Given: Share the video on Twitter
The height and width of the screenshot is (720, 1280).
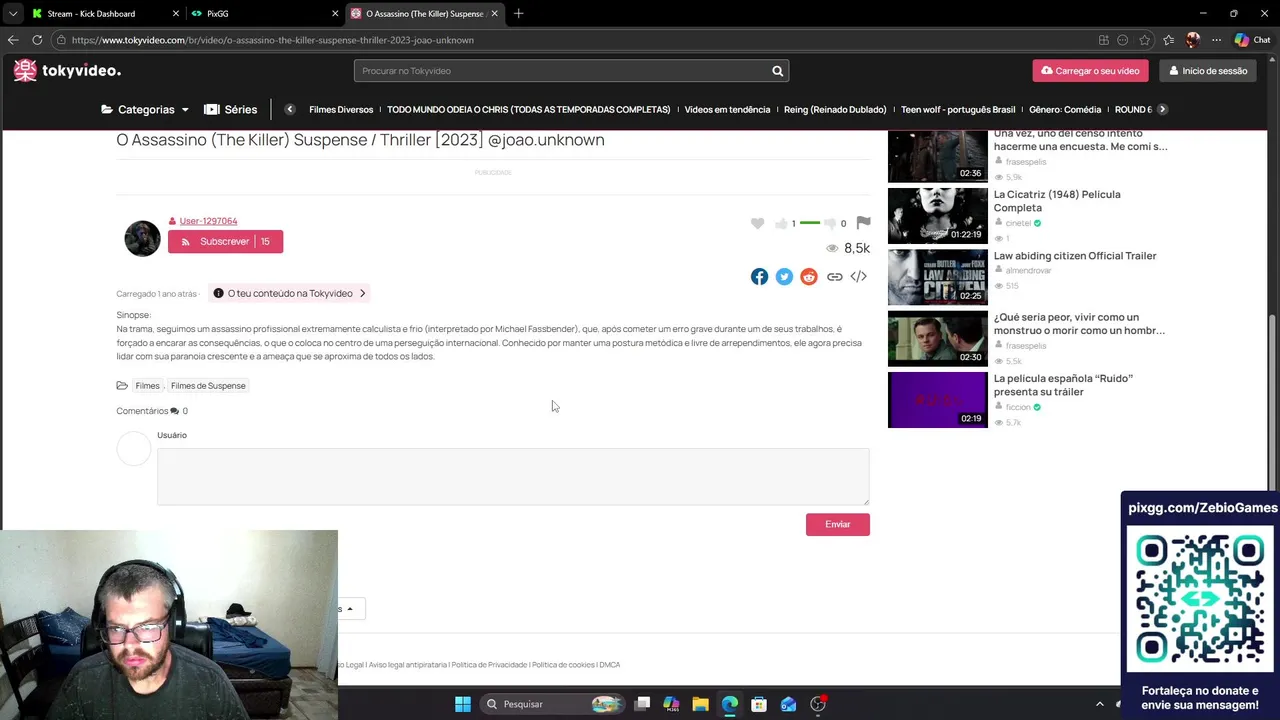Looking at the screenshot, I should coord(784,277).
